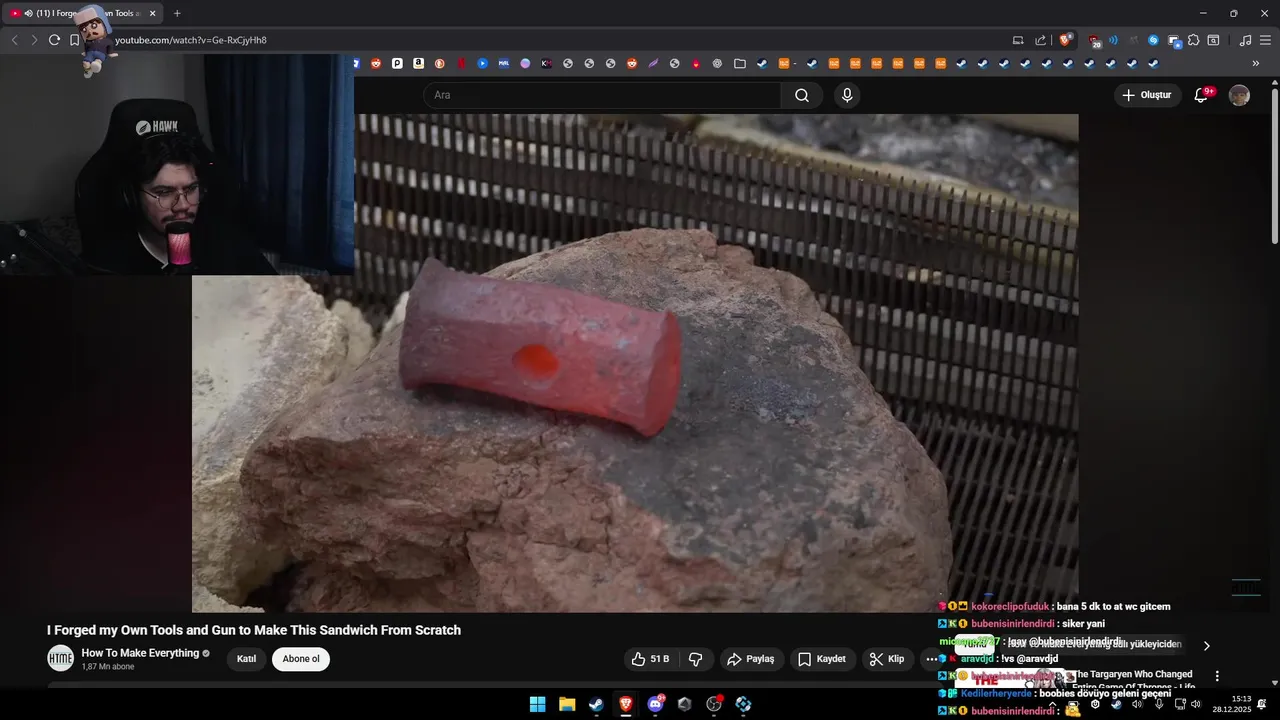Viewport: 1280px width, 720px height.
Task: Click the Patreon P bookmark icon
Action: [397, 63]
